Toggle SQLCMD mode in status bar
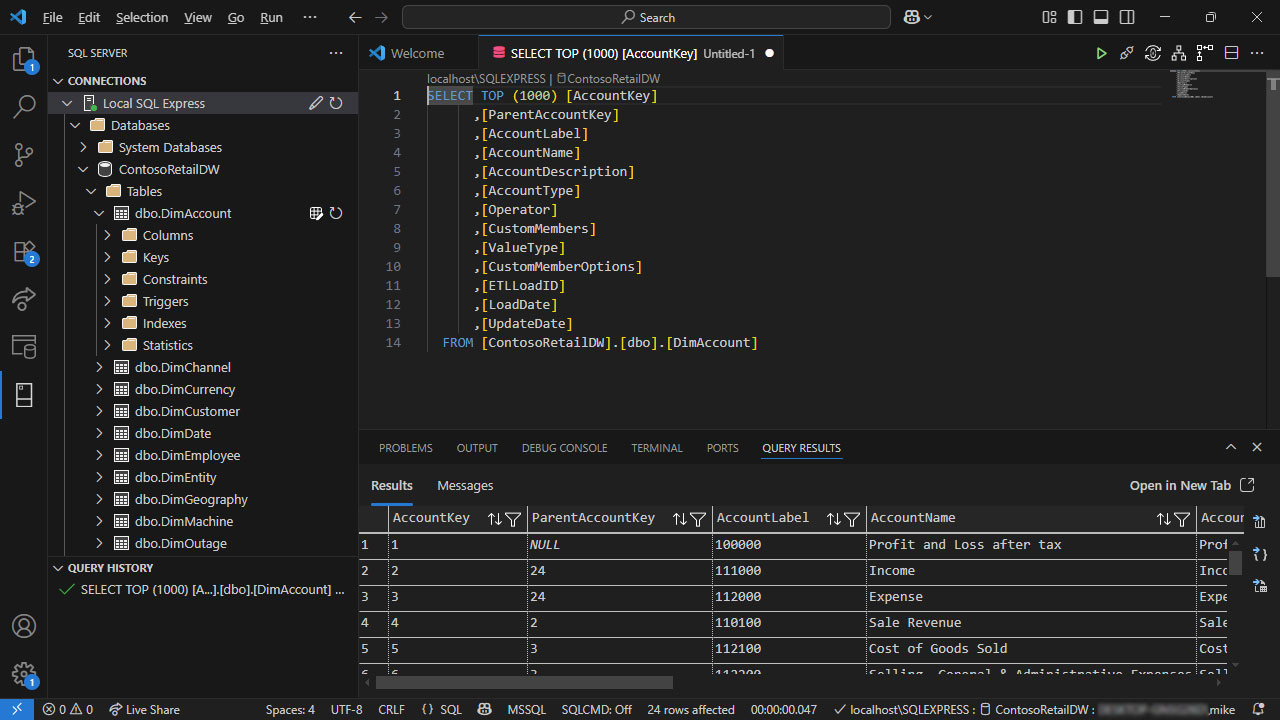The height and width of the screenshot is (720, 1280). [x=596, y=709]
